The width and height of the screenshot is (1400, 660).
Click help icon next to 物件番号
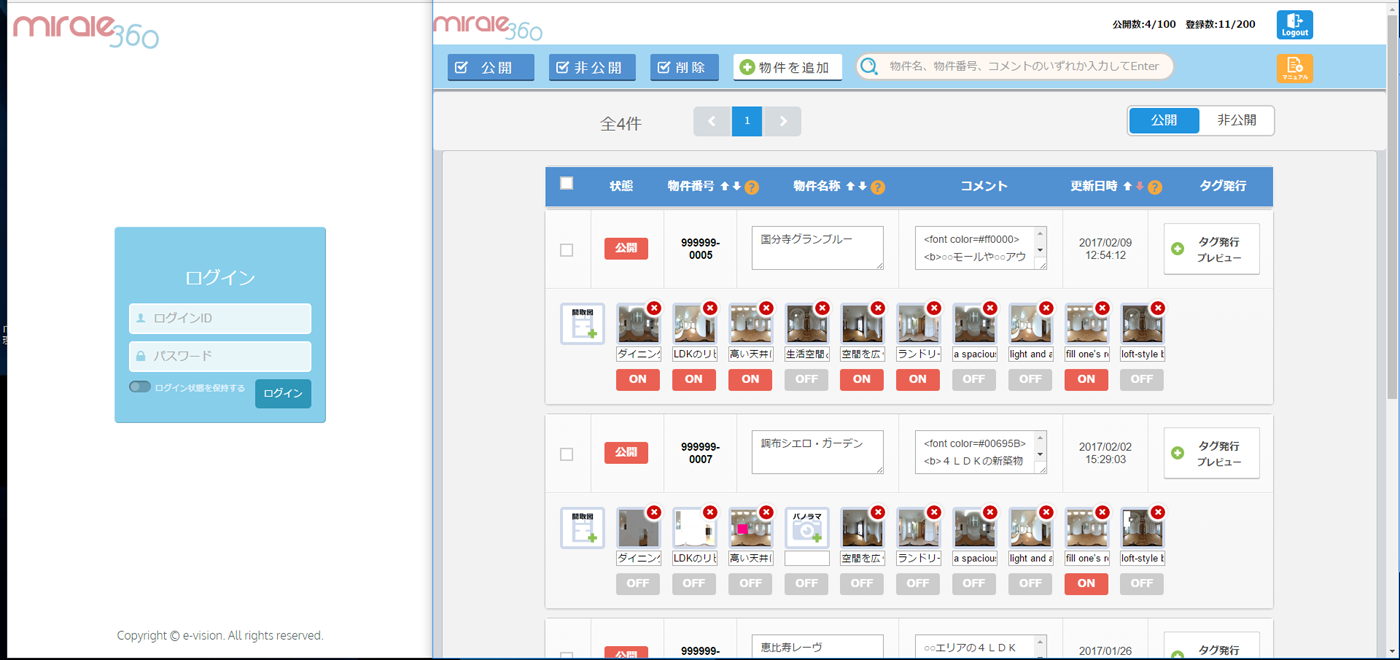coord(752,187)
